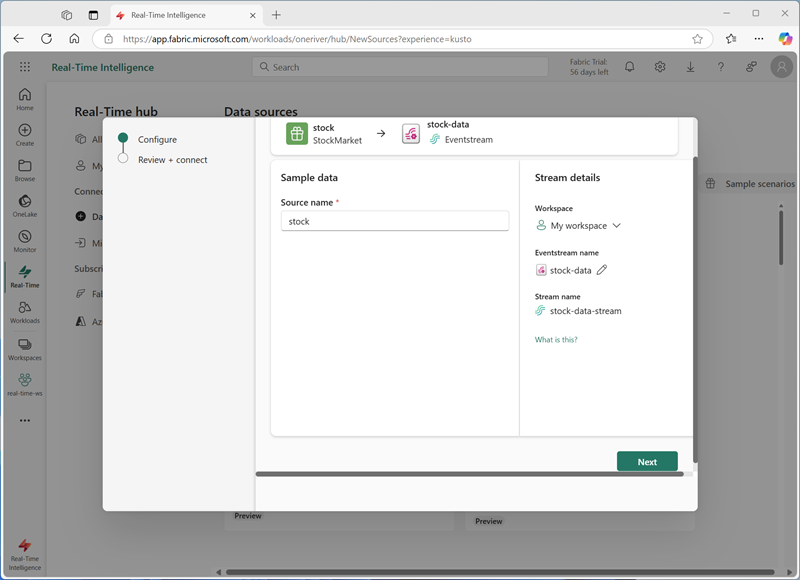Image resolution: width=800 pixels, height=580 pixels.
Task: Toggle the vertical tabs button
Action: click(93, 15)
